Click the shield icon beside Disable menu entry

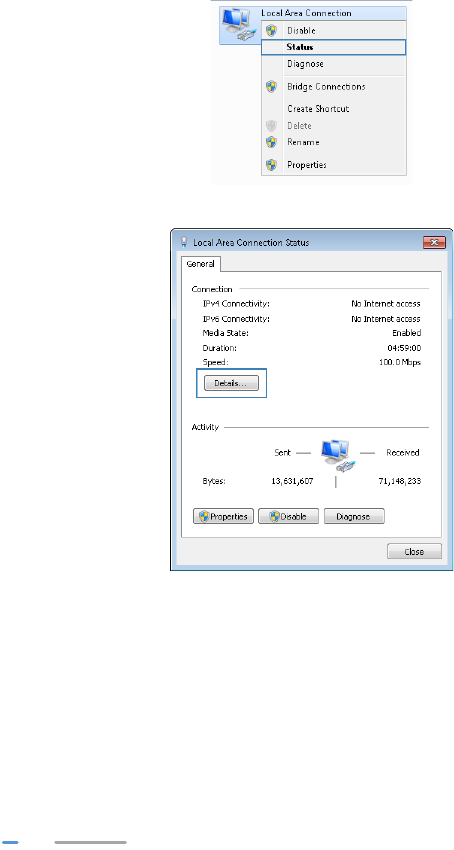click(x=271, y=31)
